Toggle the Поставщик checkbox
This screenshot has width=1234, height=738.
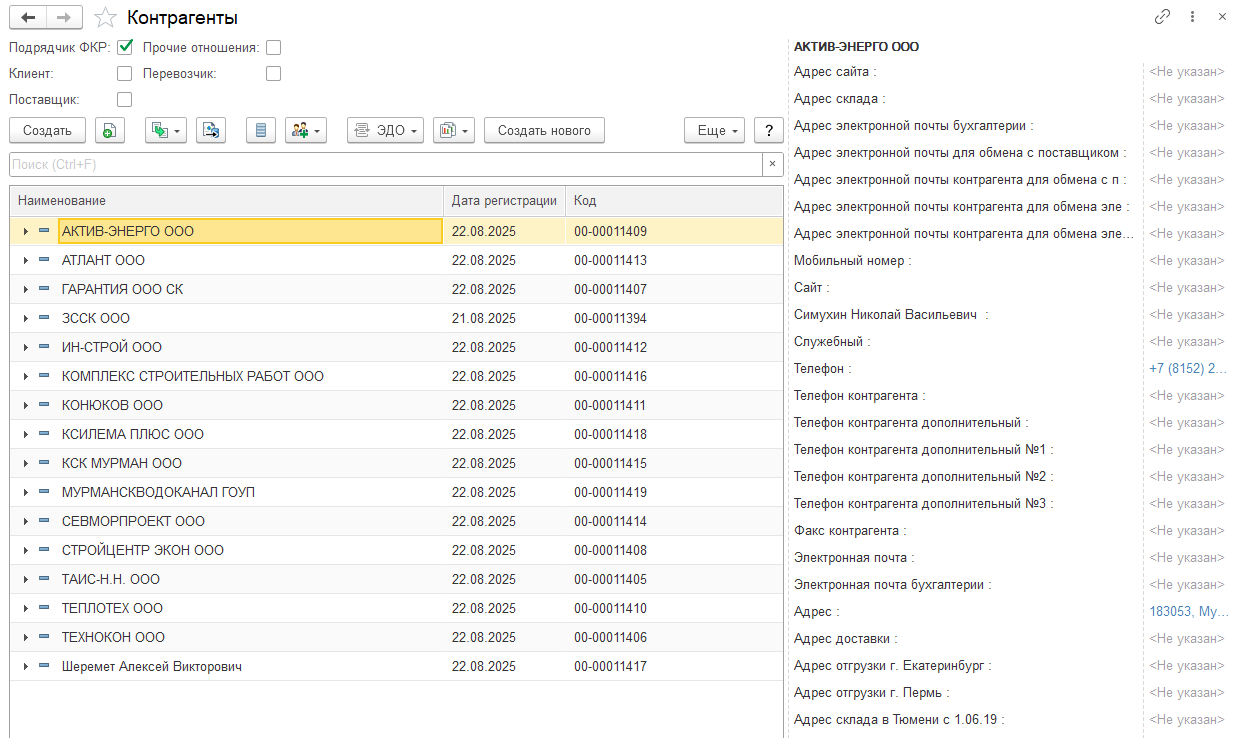(x=124, y=99)
